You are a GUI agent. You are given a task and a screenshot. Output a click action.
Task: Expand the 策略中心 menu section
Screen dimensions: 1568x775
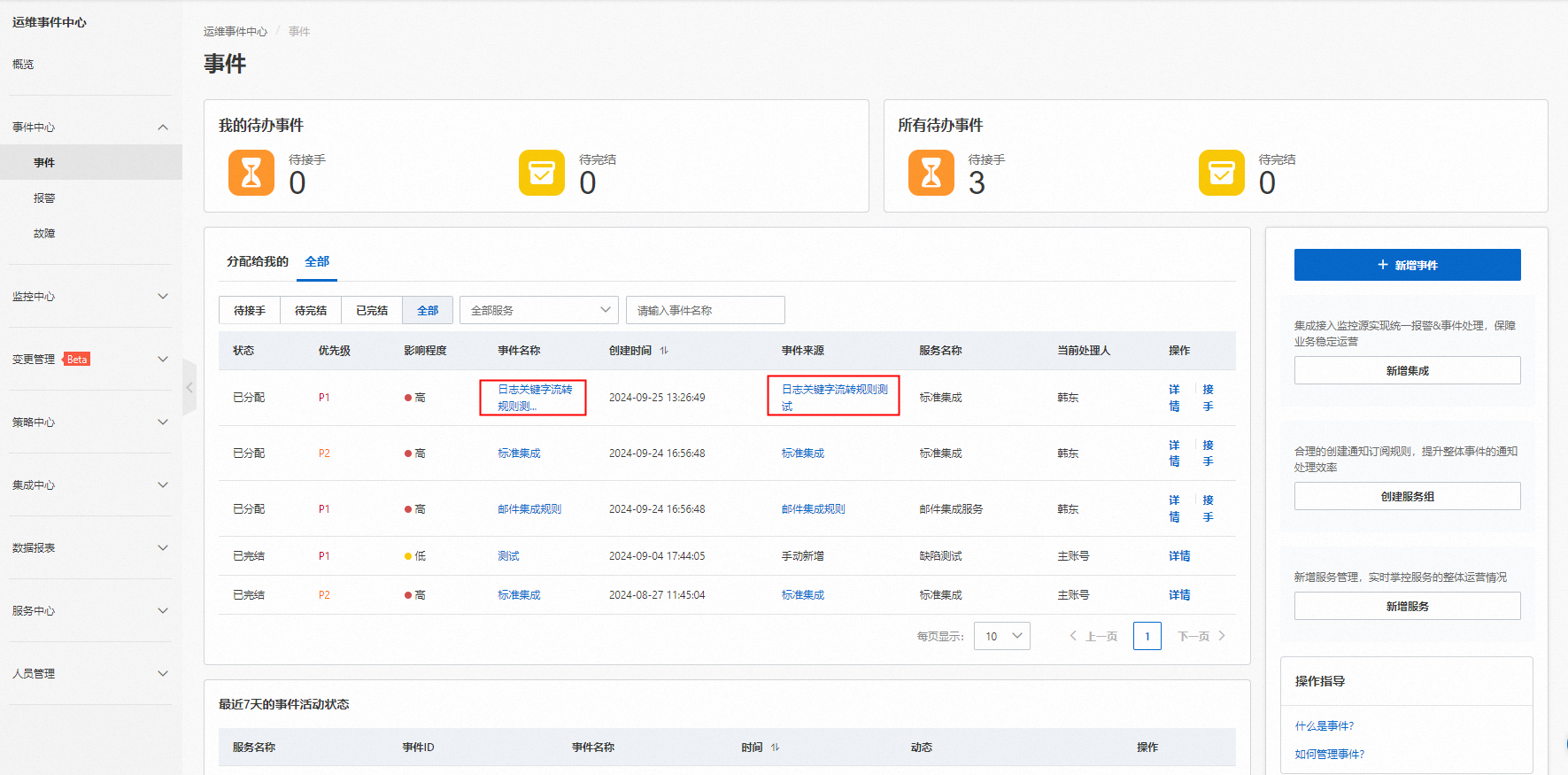163,422
